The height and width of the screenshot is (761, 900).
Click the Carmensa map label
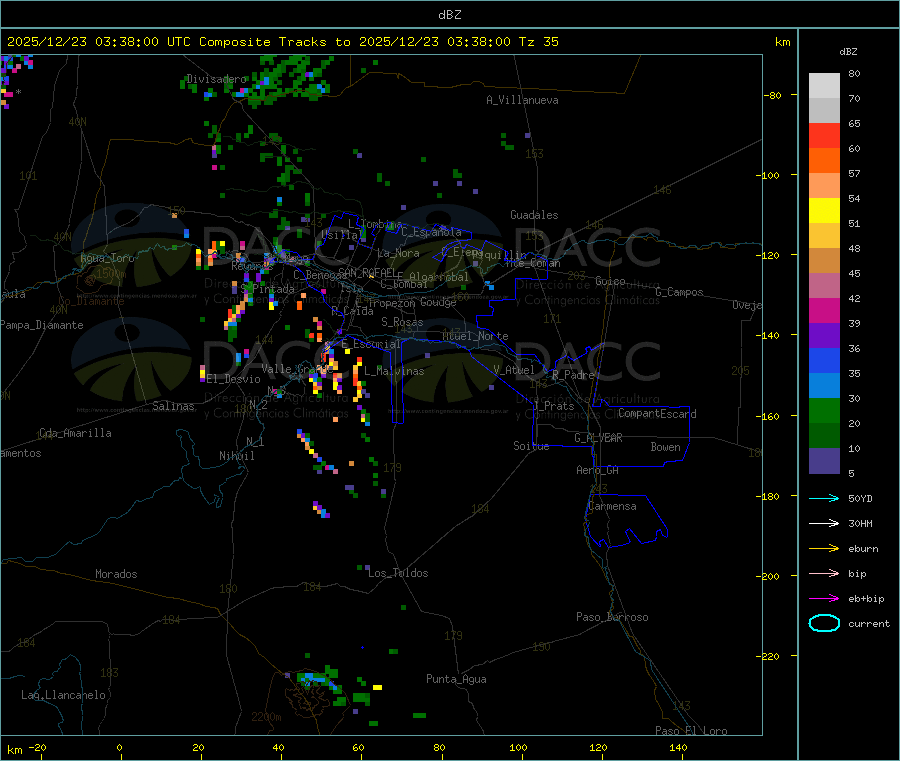[612, 506]
